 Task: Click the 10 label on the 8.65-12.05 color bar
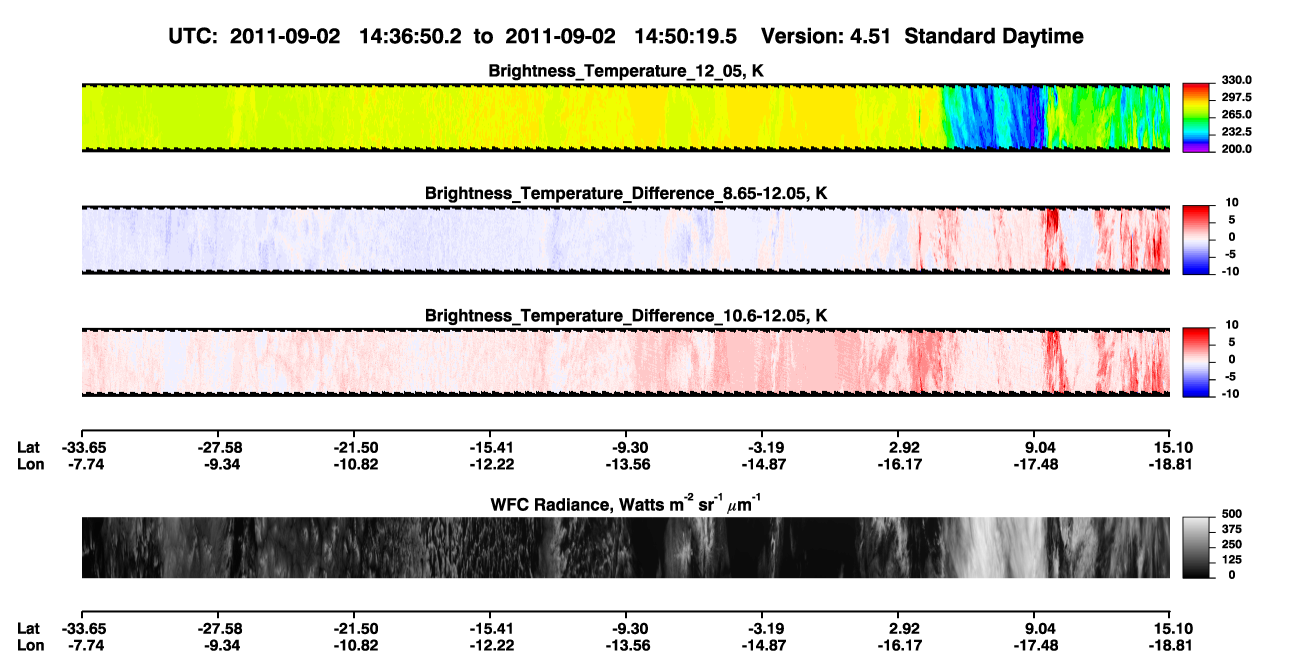[x=1233, y=203]
